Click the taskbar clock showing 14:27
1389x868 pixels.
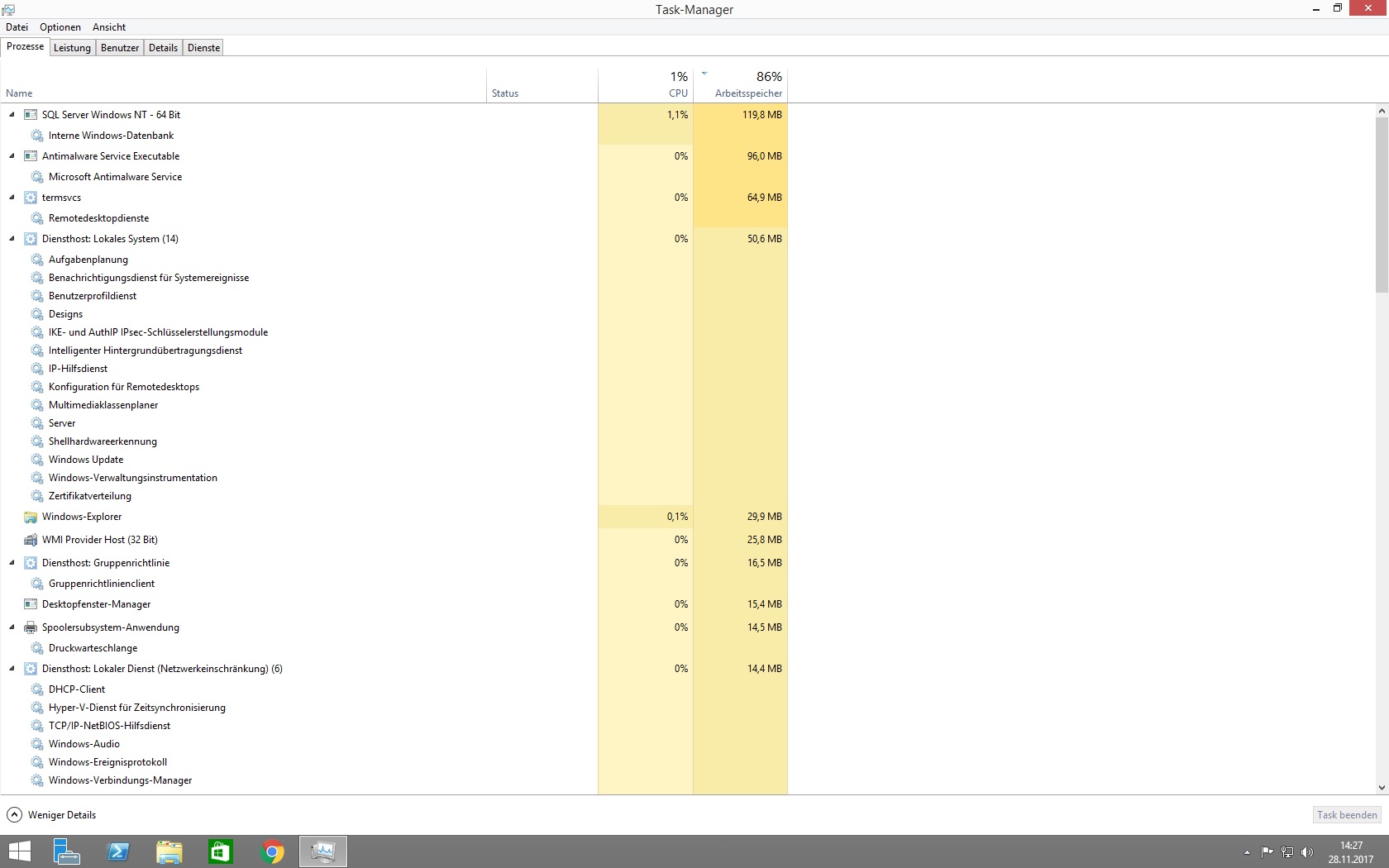point(1351,852)
